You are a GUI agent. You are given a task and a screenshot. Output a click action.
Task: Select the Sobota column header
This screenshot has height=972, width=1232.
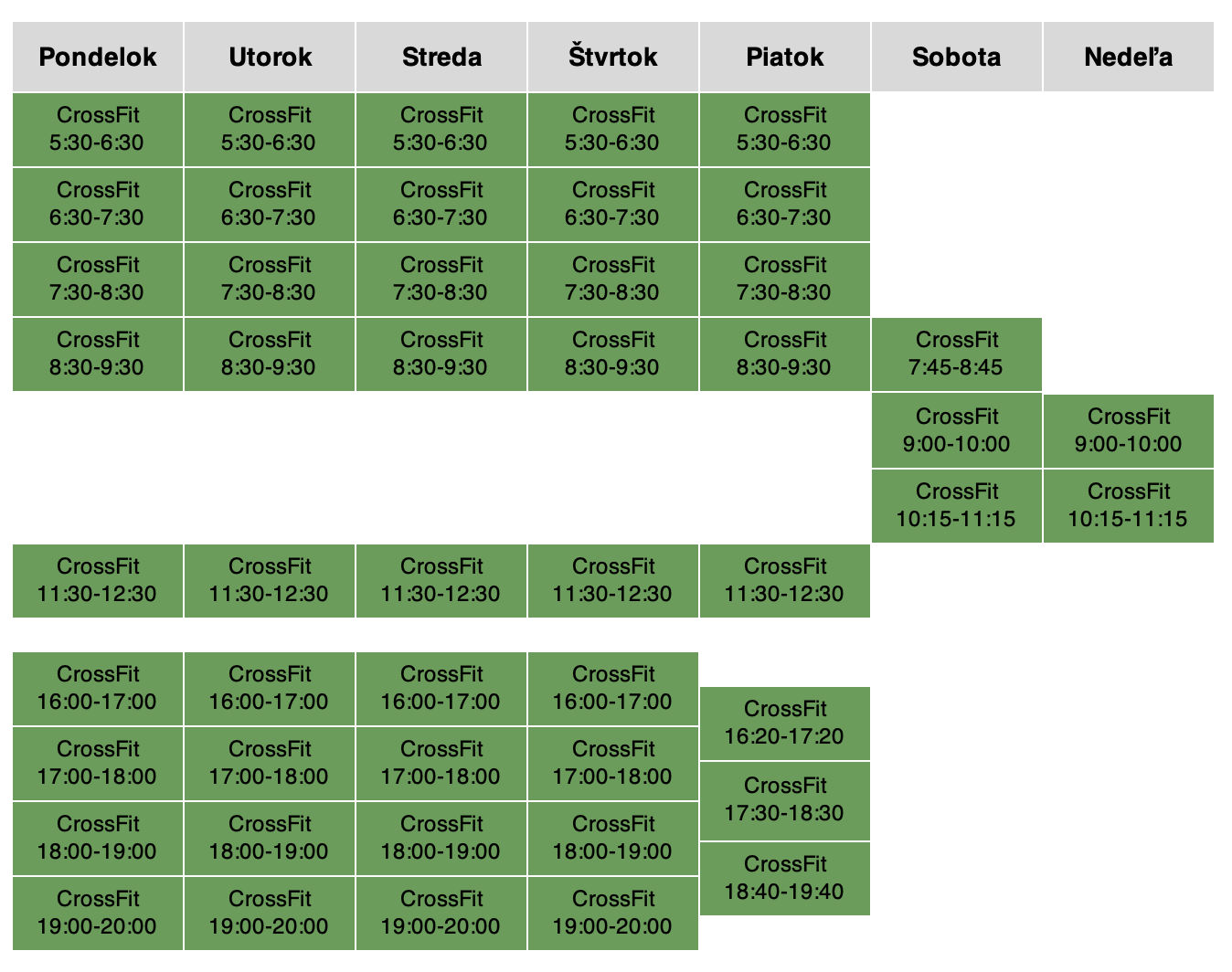957,57
